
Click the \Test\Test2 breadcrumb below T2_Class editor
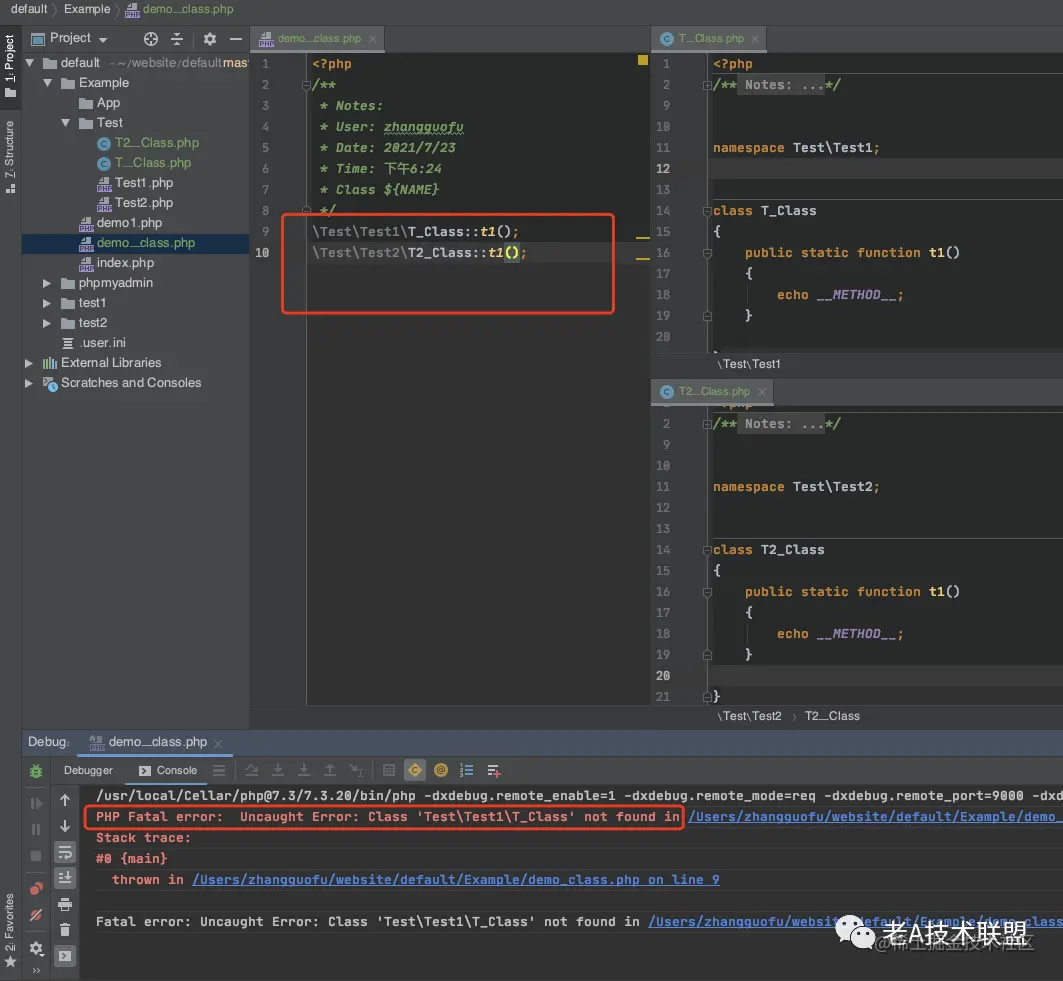point(750,717)
